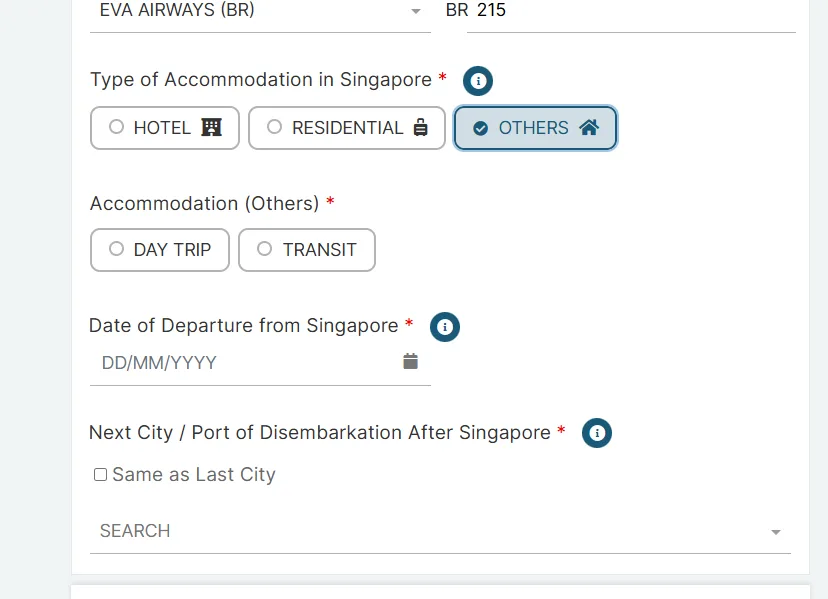
Task: Choose the DAY TRIP radio option
Action: (160, 250)
